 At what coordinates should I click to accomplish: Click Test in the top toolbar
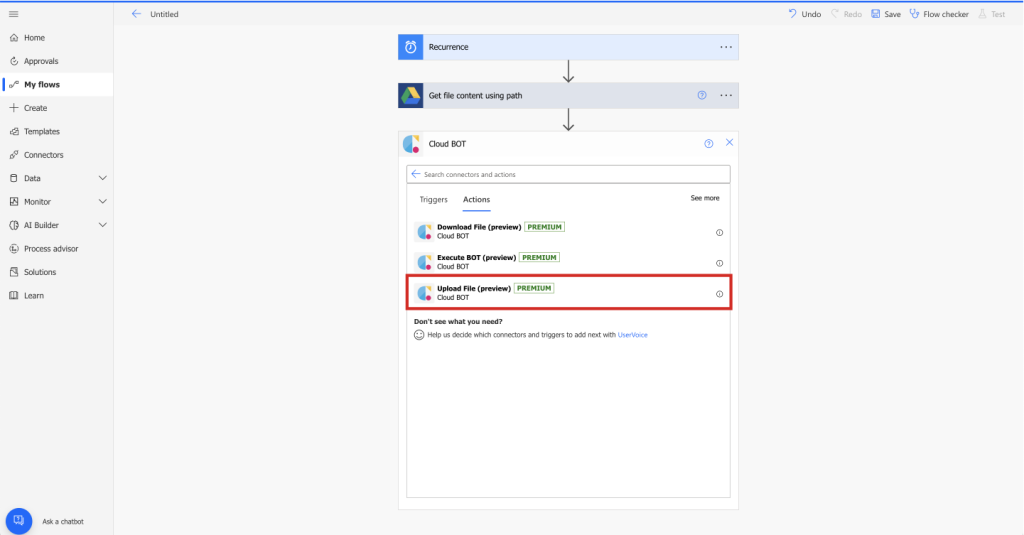(991, 14)
